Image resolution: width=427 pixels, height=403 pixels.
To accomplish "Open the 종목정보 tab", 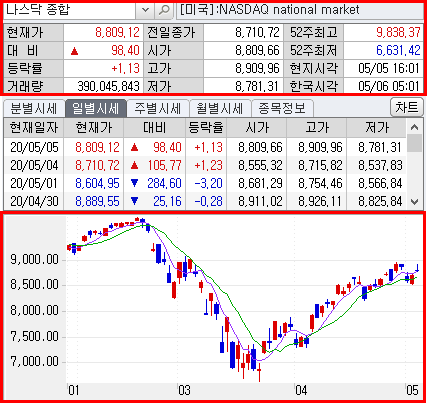I will pos(282,108).
